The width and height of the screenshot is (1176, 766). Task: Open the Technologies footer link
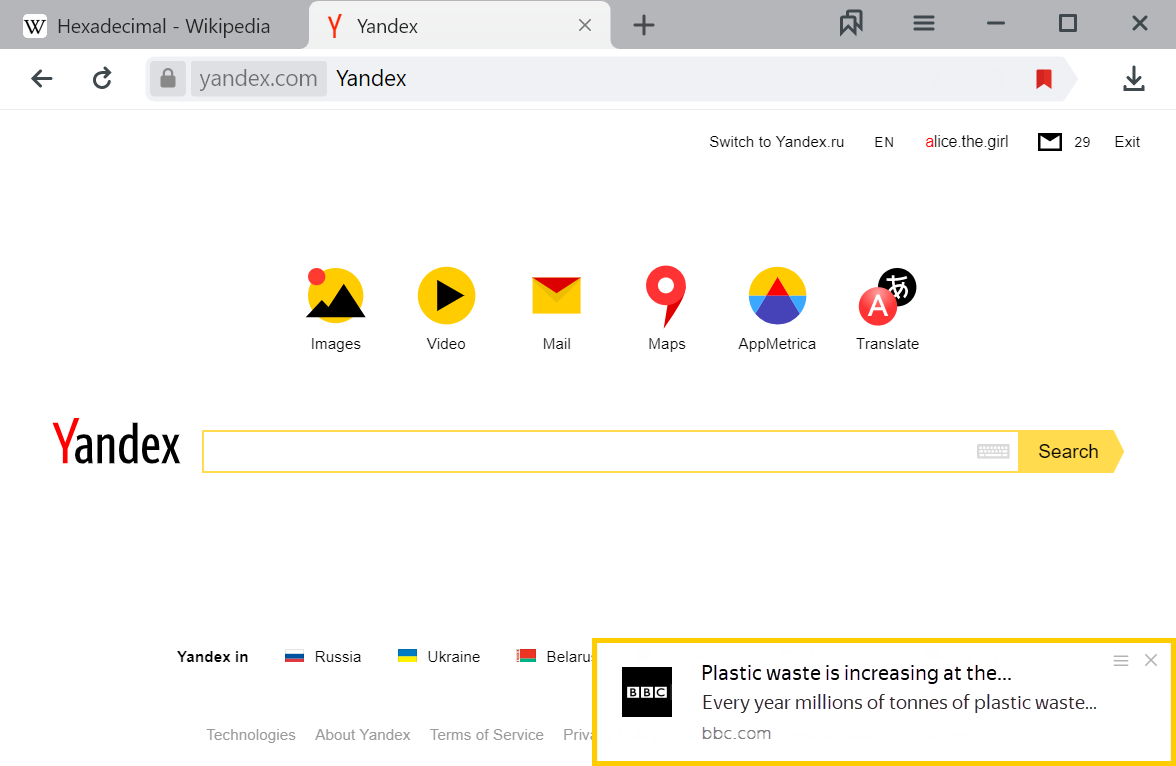[x=250, y=734]
